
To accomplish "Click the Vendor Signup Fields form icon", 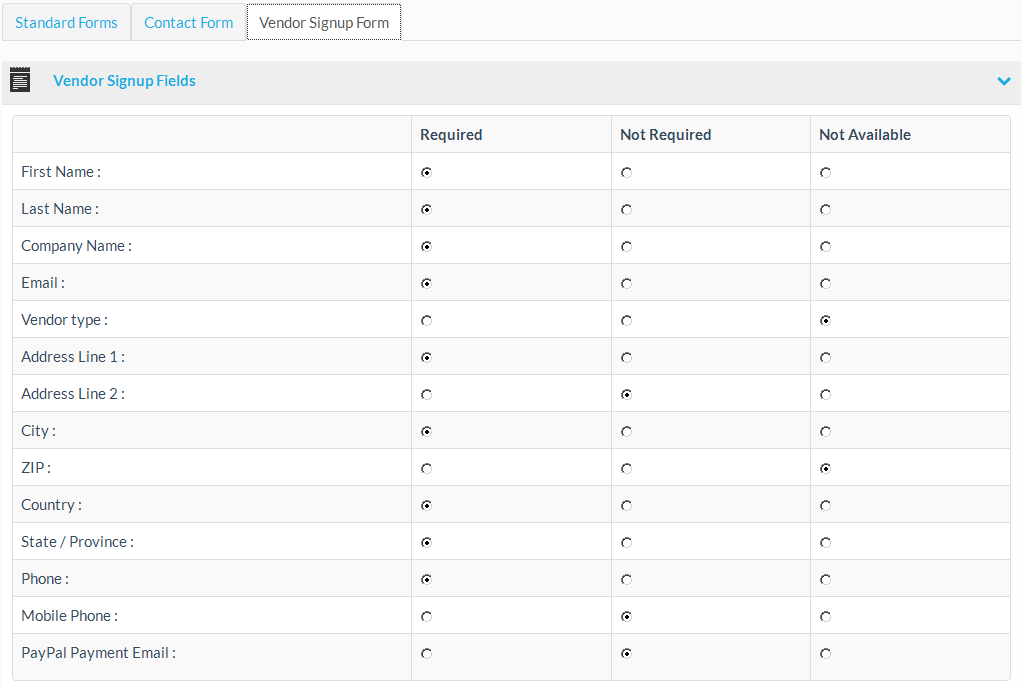I will pyautogui.click(x=20, y=81).
